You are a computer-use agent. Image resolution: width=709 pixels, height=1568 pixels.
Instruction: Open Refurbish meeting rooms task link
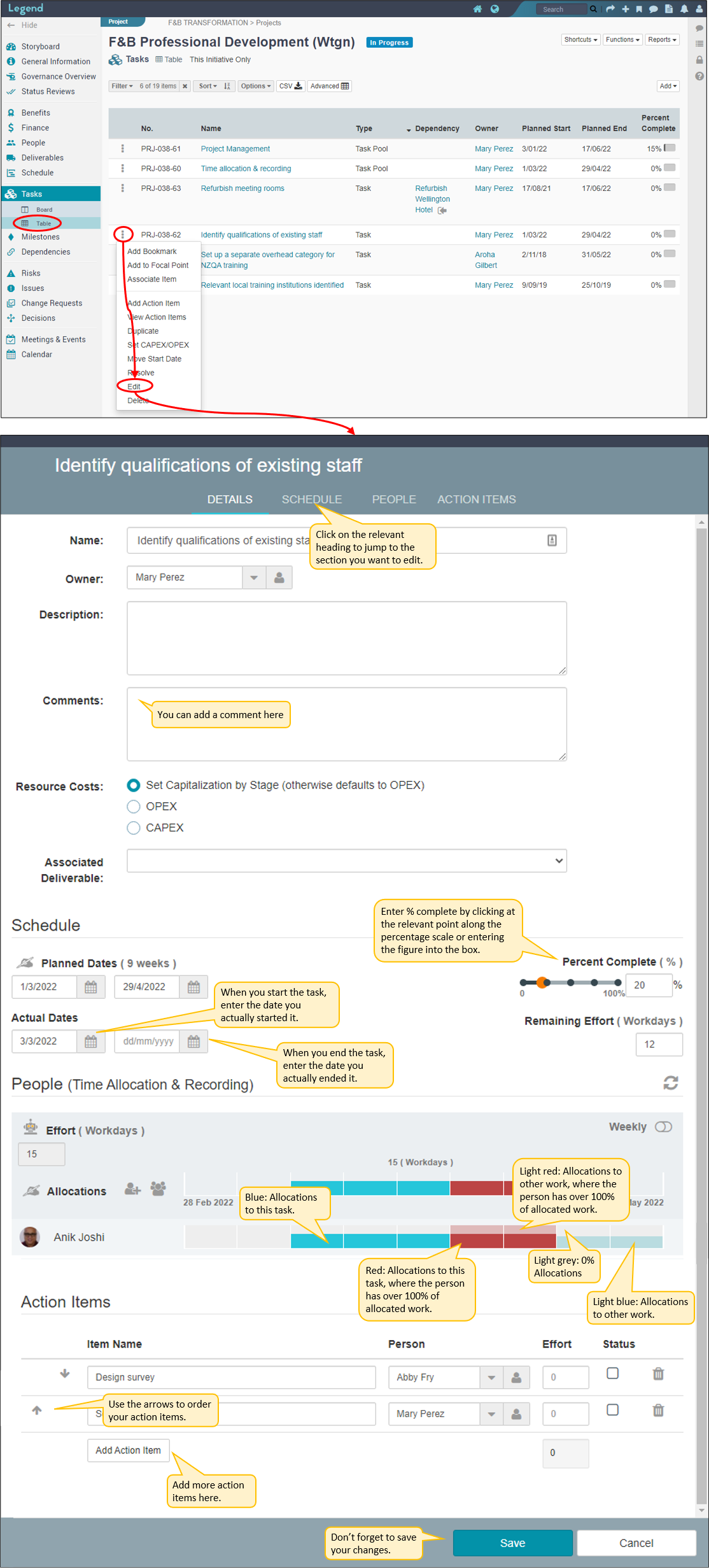click(242, 188)
